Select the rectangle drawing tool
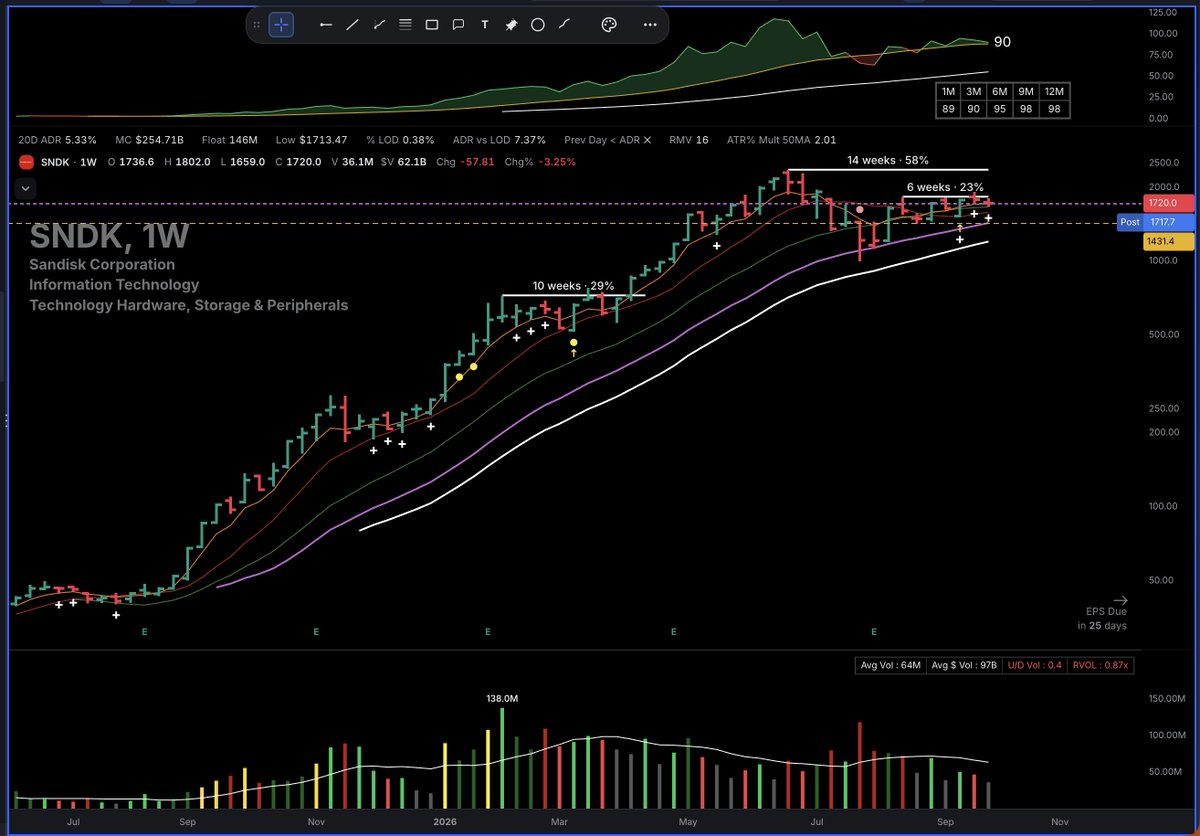1200x836 pixels. click(x=432, y=25)
